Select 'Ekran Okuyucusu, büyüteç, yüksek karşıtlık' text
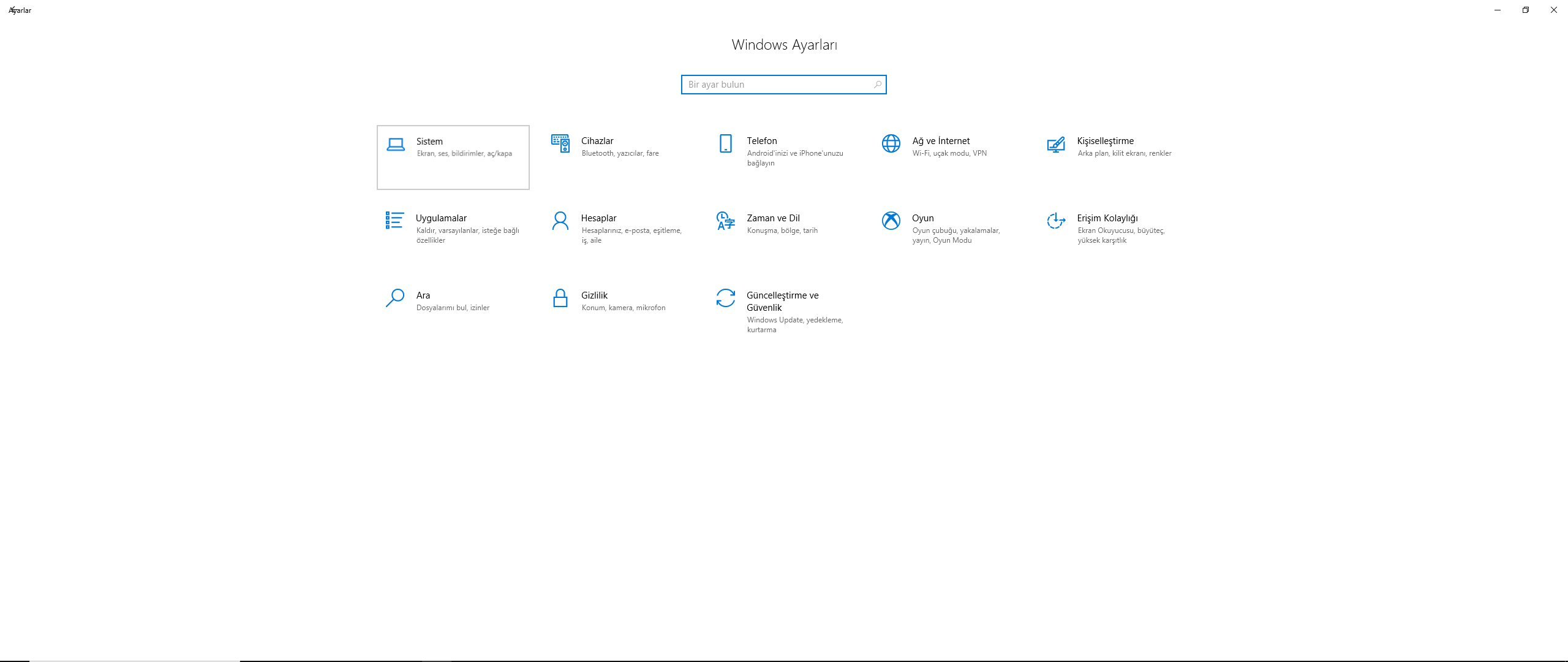Screen dimensions: 1568x662 pyautogui.click(x=1121, y=235)
